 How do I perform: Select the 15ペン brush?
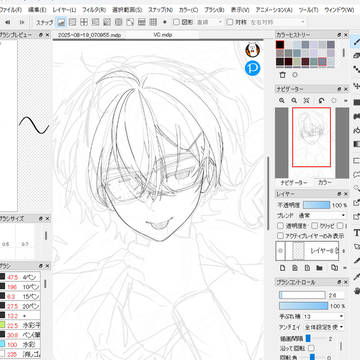click(20, 296)
